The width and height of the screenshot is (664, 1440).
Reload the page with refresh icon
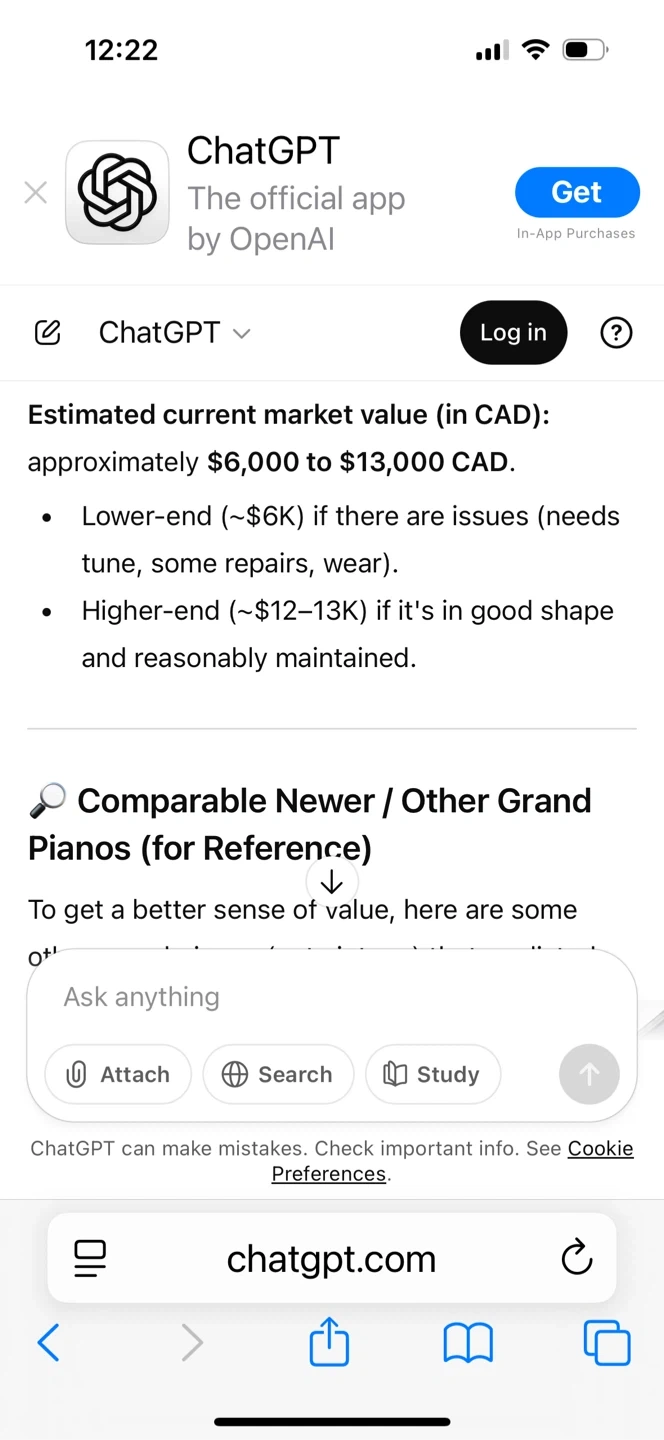[x=577, y=1258]
